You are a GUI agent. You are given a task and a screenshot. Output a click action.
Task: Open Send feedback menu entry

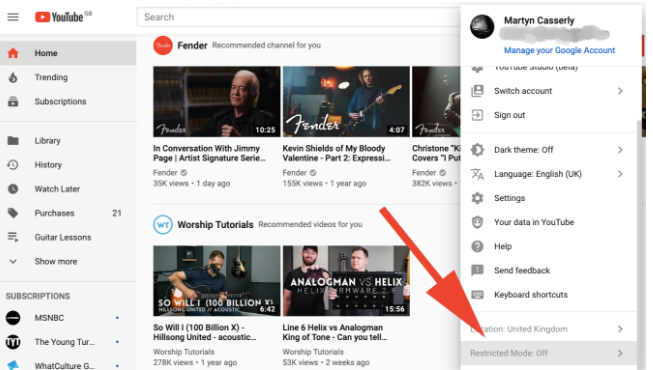point(548,270)
